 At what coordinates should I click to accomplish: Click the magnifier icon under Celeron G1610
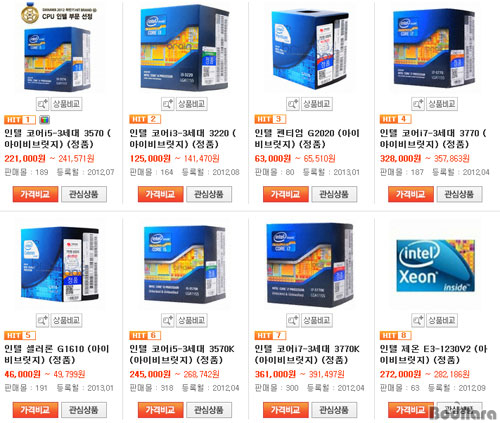[42, 320]
